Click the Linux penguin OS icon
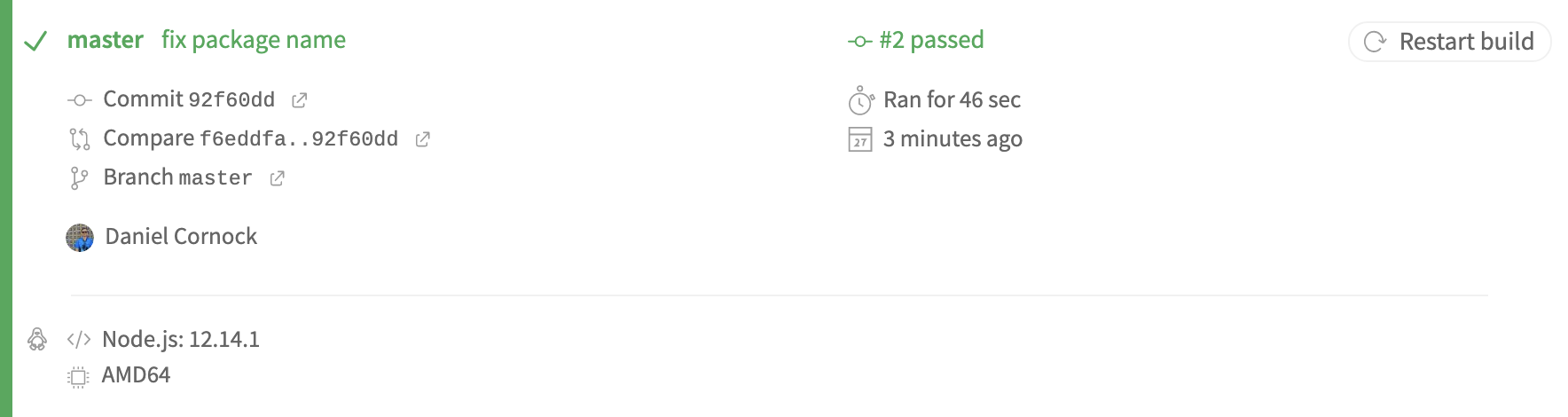 (x=37, y=339)
